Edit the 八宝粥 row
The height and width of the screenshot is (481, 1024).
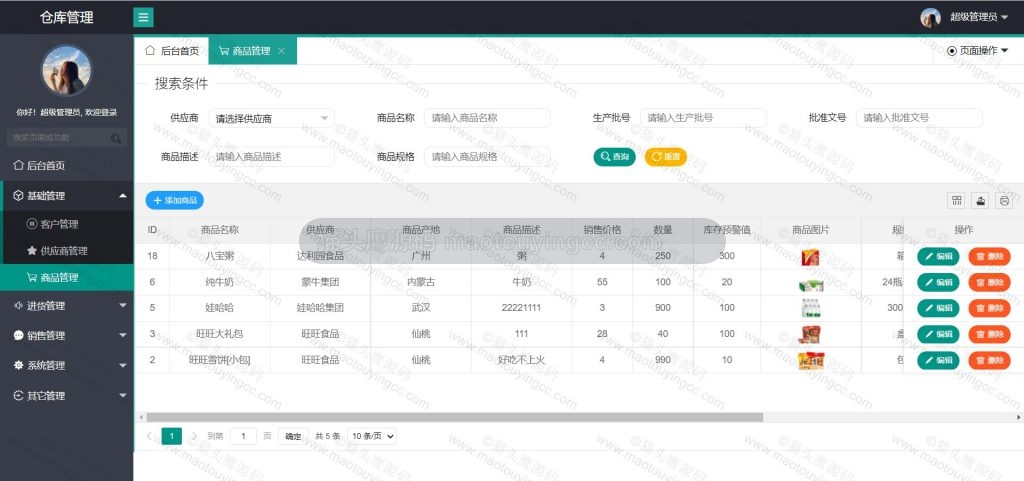[938, 256]
